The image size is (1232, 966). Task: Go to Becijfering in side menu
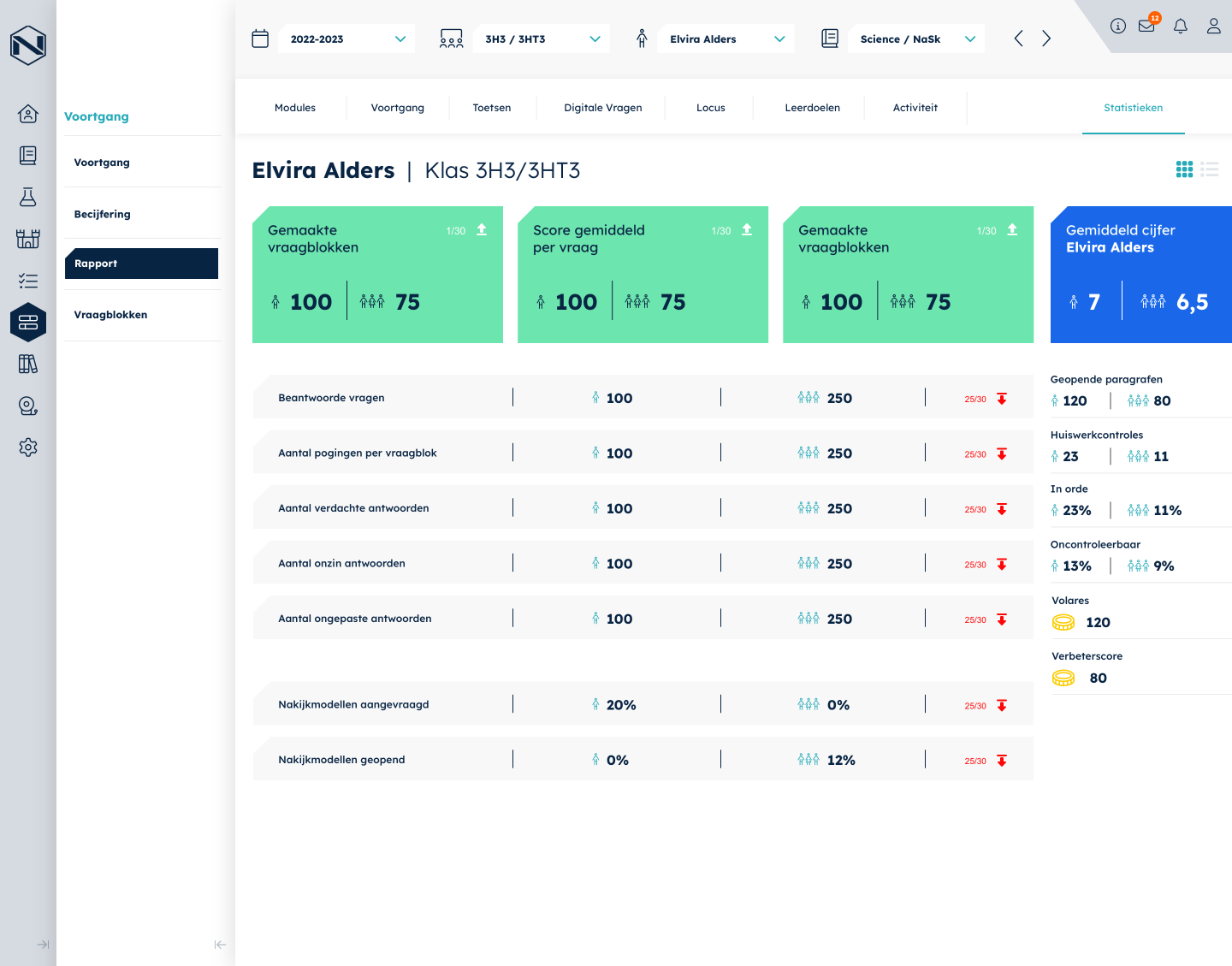click(103, 214)
